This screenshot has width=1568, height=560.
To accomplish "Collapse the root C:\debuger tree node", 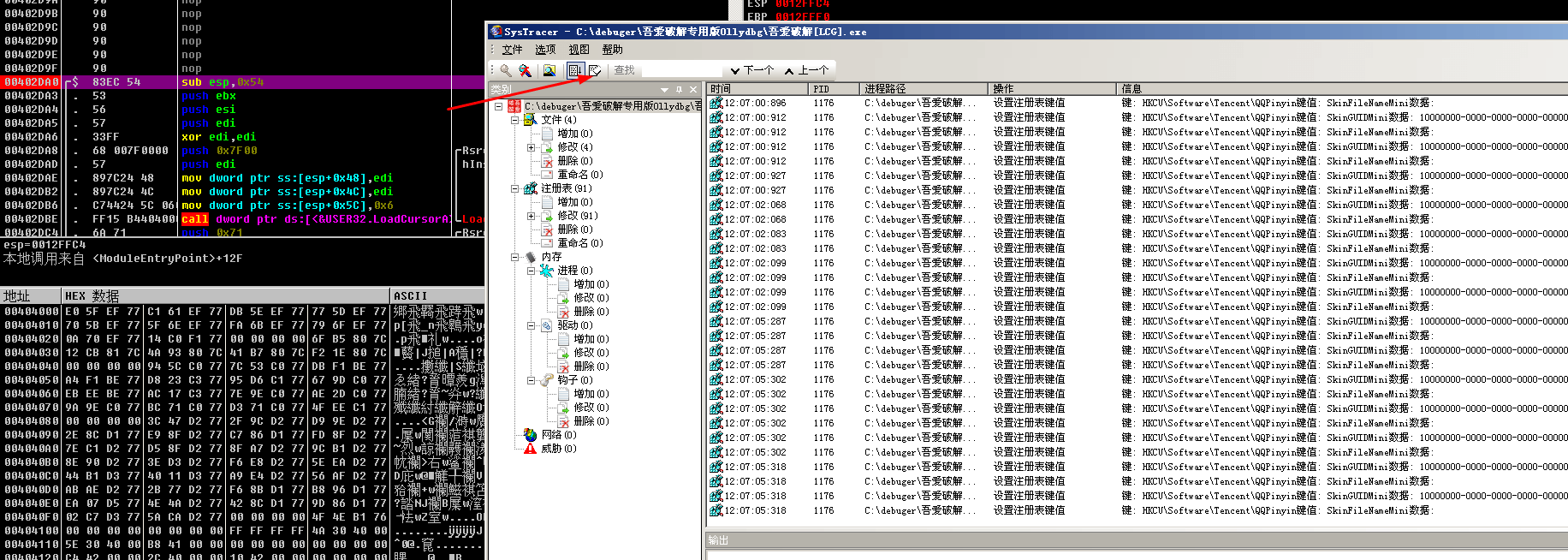I will click(x=499, y=106).
